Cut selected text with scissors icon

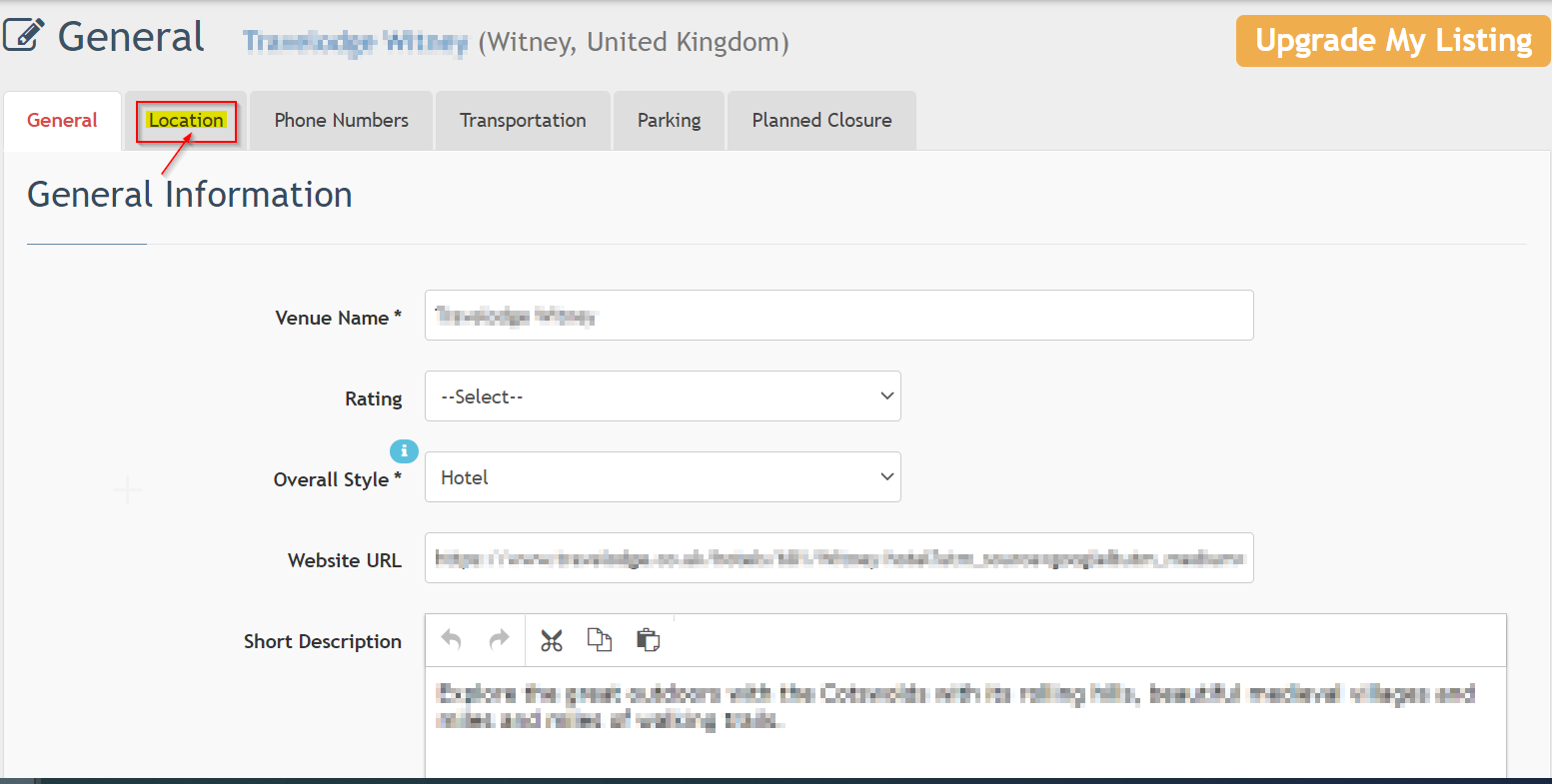point(552,640)
